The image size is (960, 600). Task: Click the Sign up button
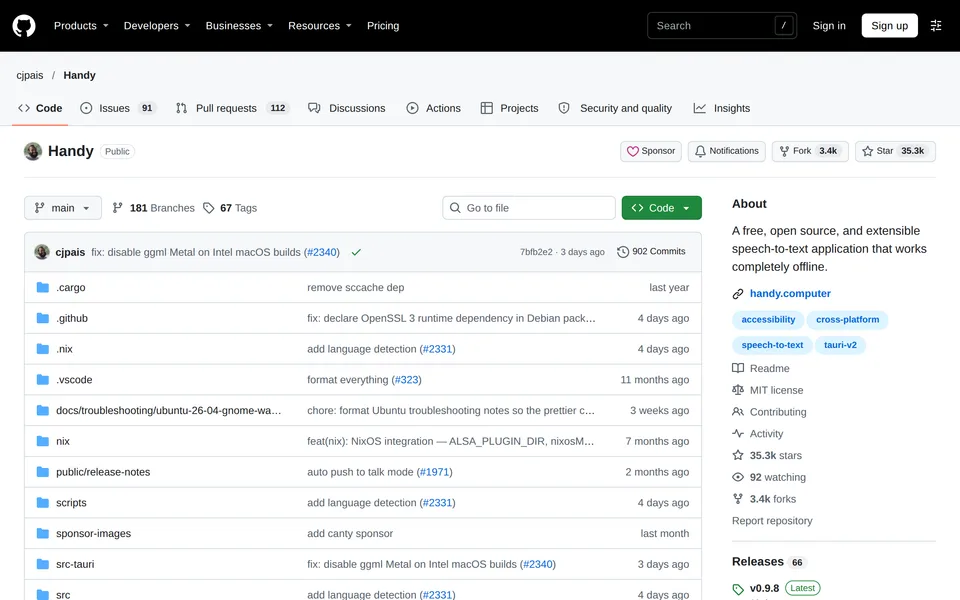coord(889,26)
